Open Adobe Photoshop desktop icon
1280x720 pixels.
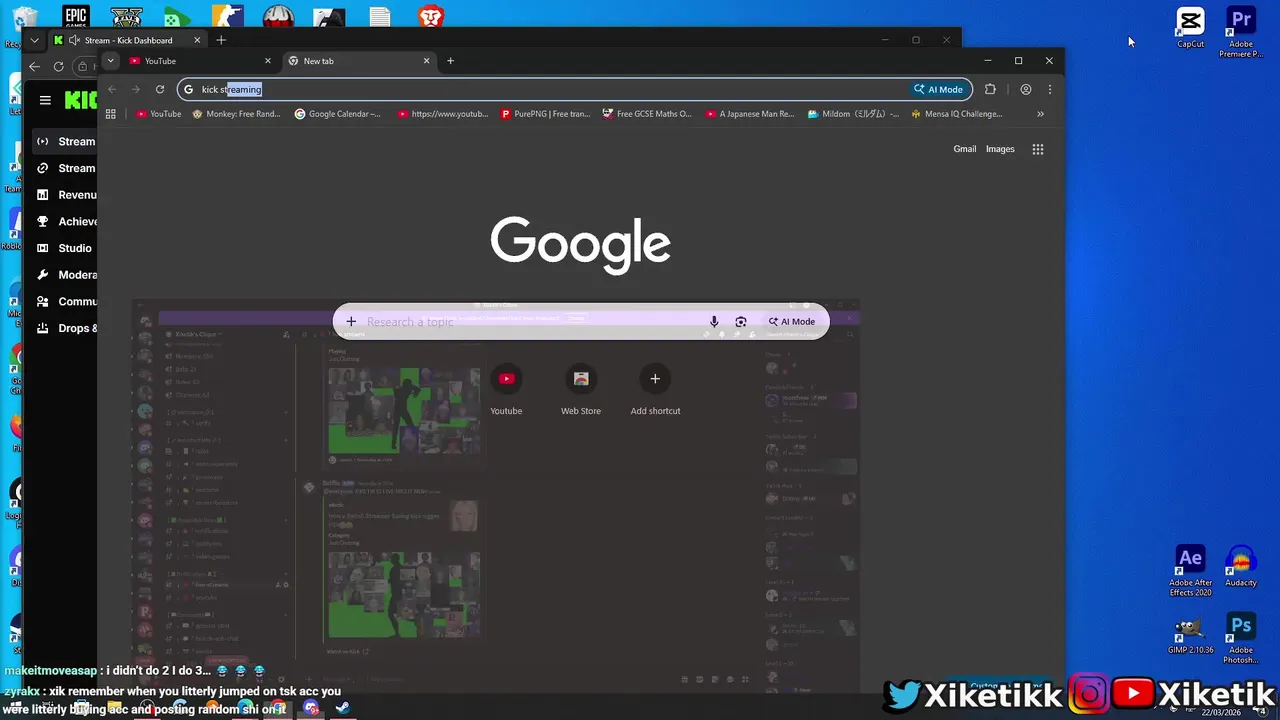(1241, 638)
